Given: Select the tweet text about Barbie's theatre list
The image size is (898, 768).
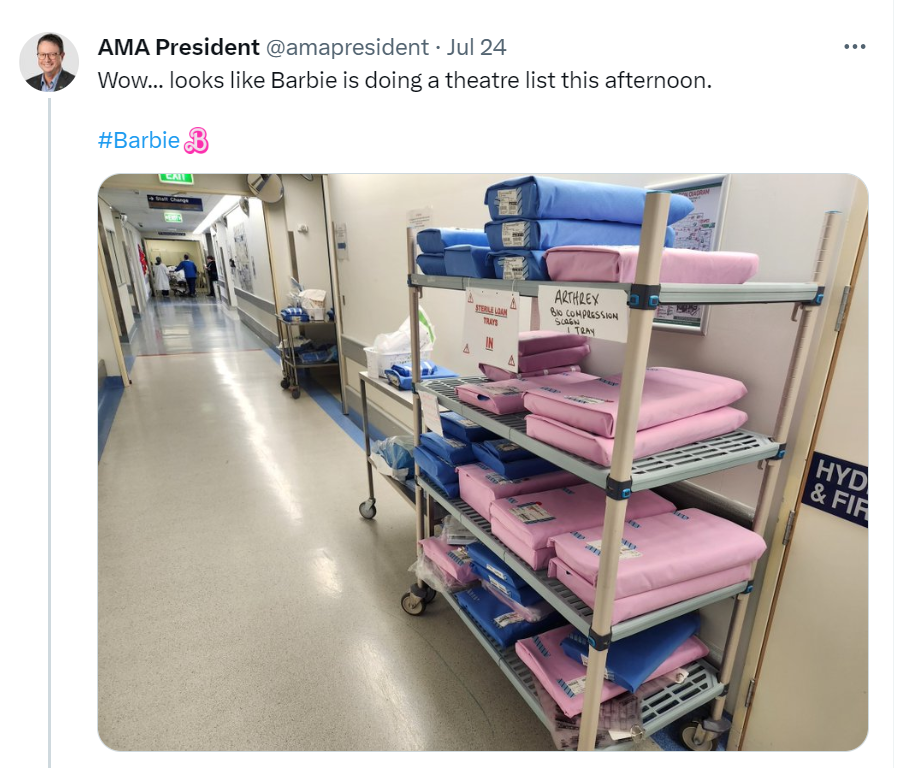Looking at the screenshot, I should click(x=404, y=81).
